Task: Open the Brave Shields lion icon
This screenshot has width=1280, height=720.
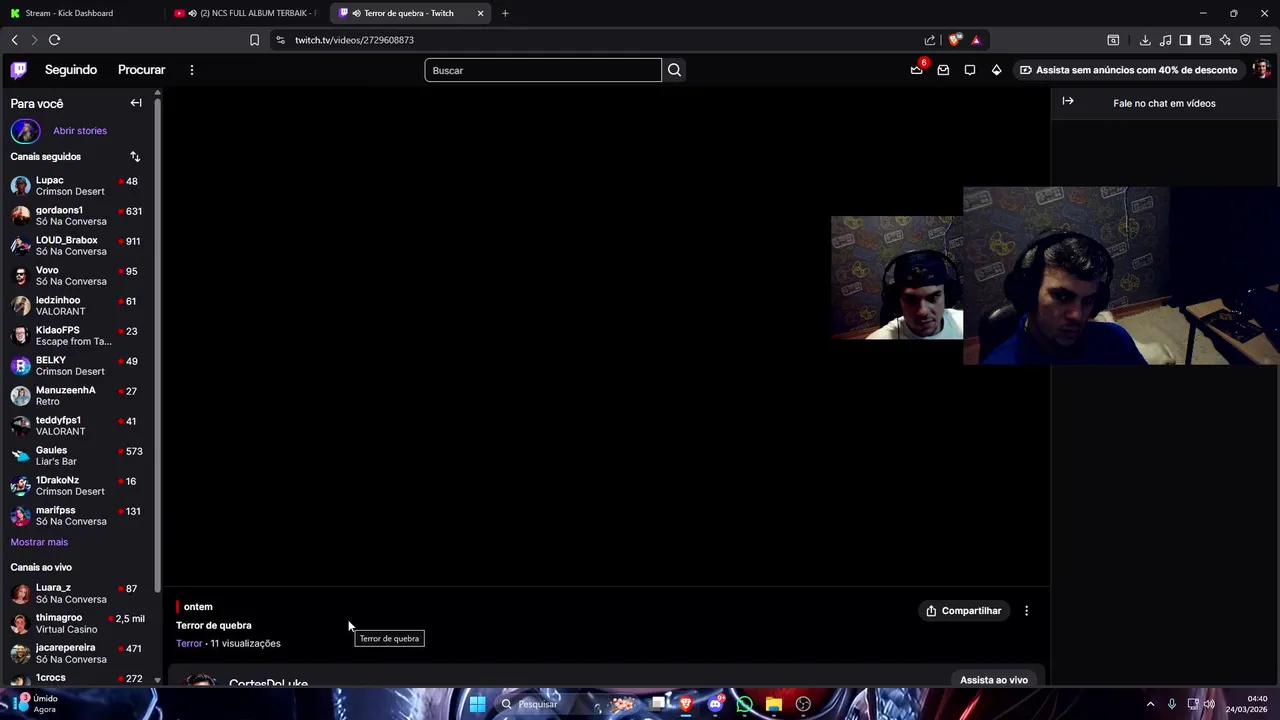Action: coord(955,40)
